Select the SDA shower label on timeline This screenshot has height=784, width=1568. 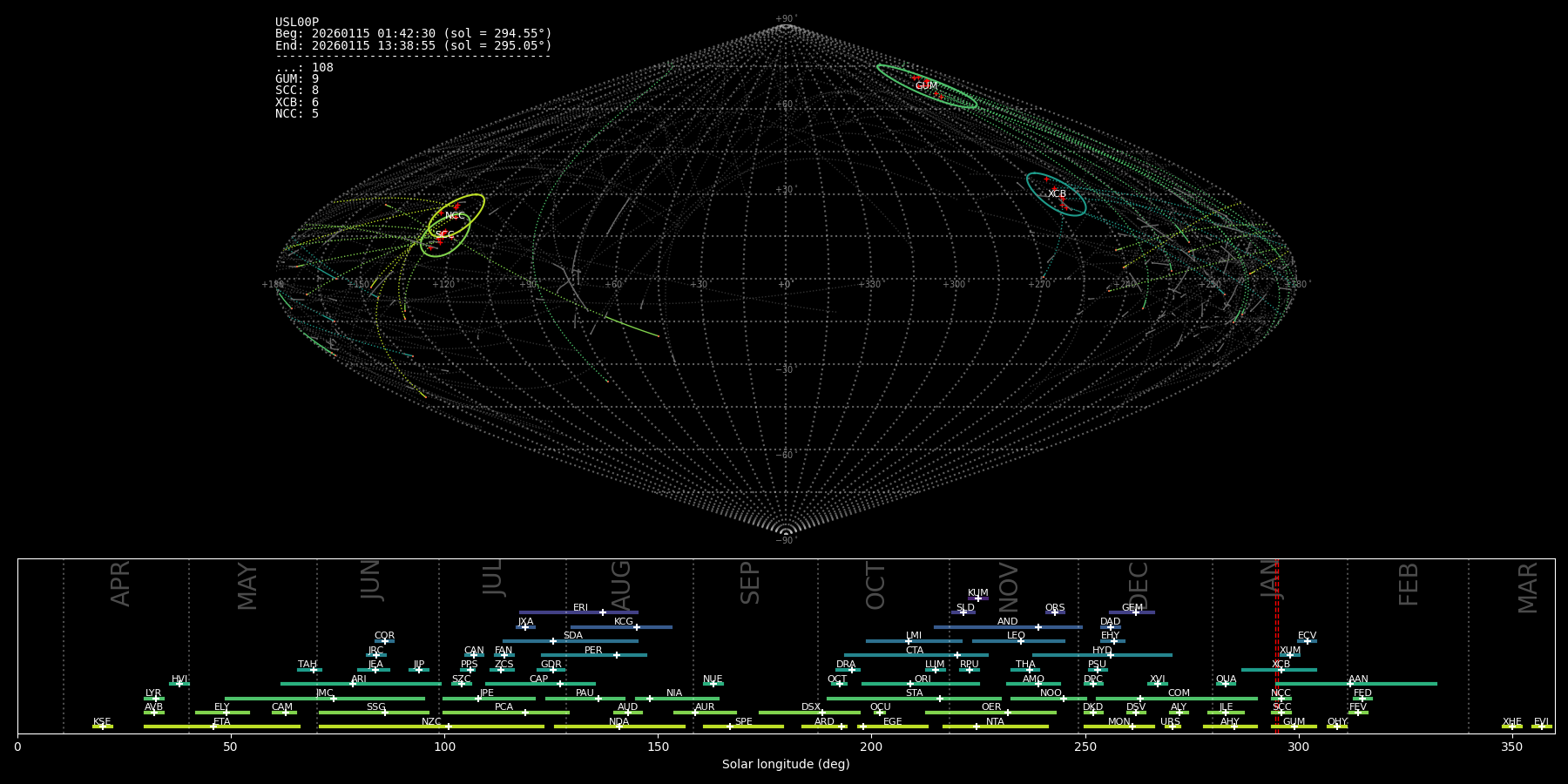[573, 636]
